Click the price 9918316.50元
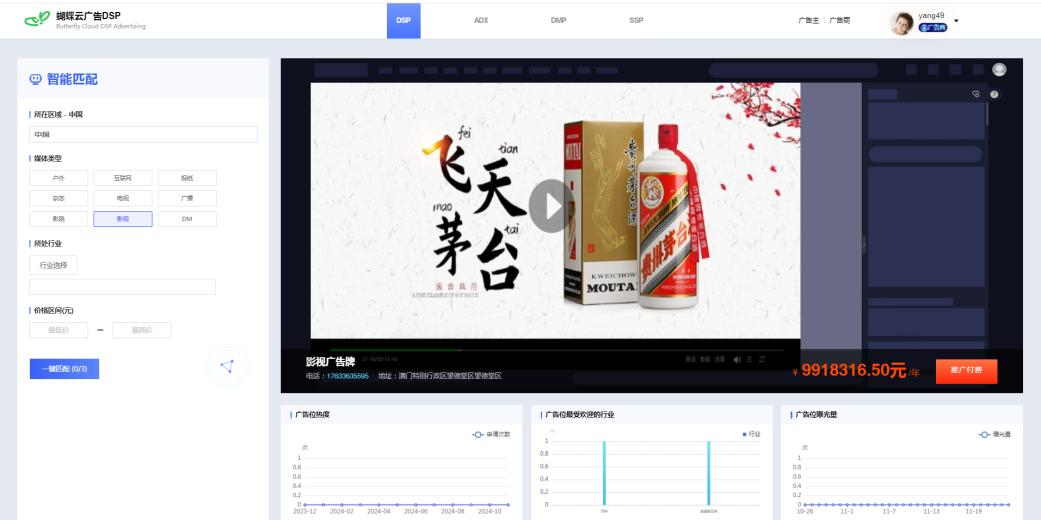The height and width of the screenshot is (520, 1041). pos(854,371)
